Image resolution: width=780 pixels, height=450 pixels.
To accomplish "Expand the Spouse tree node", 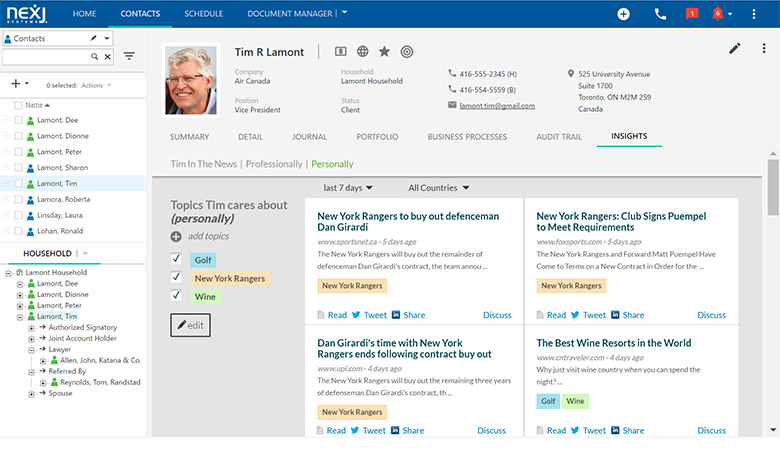I will [31, 394].
